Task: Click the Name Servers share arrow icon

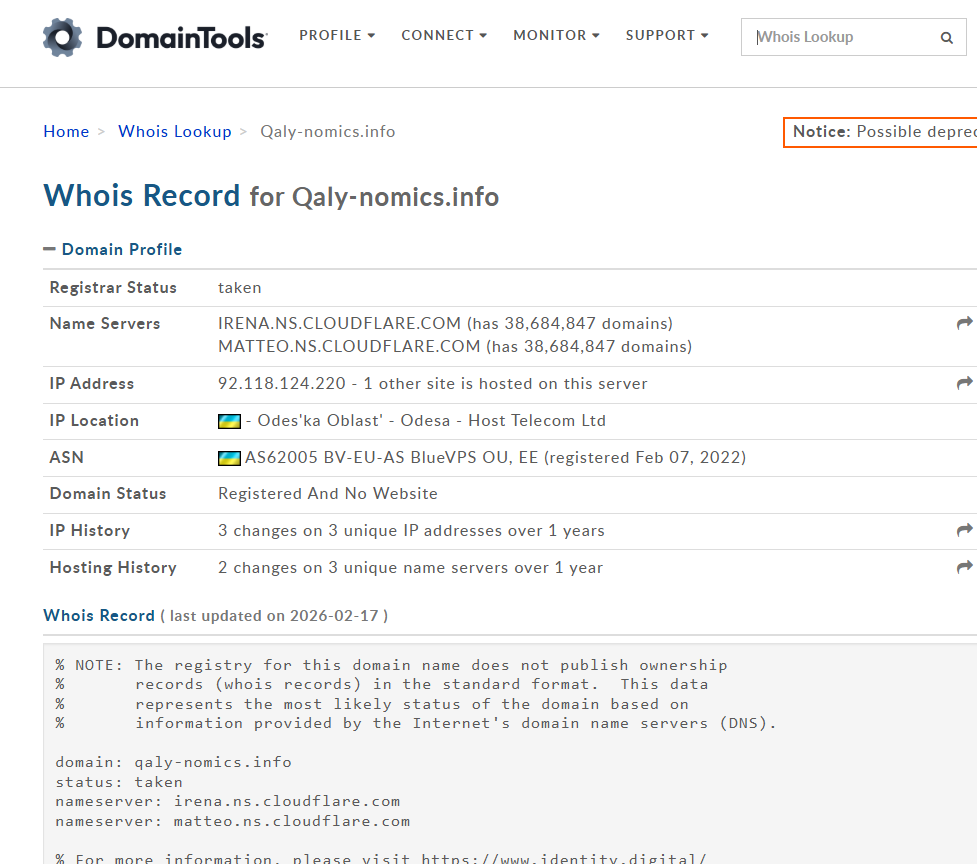Action: pos(964,323)
